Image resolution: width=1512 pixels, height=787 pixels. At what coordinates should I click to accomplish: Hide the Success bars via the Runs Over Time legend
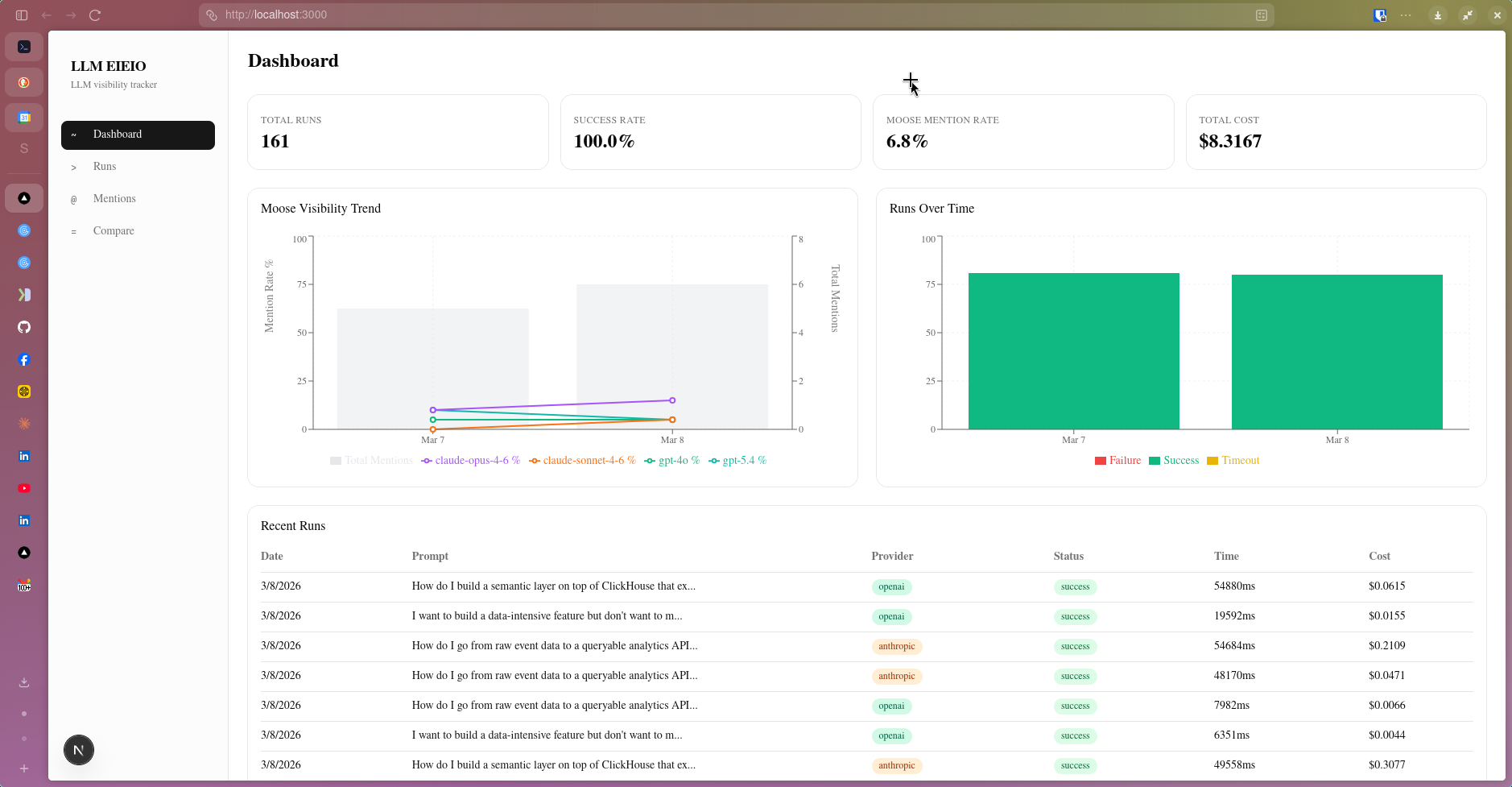click(x=1173, y=460)
